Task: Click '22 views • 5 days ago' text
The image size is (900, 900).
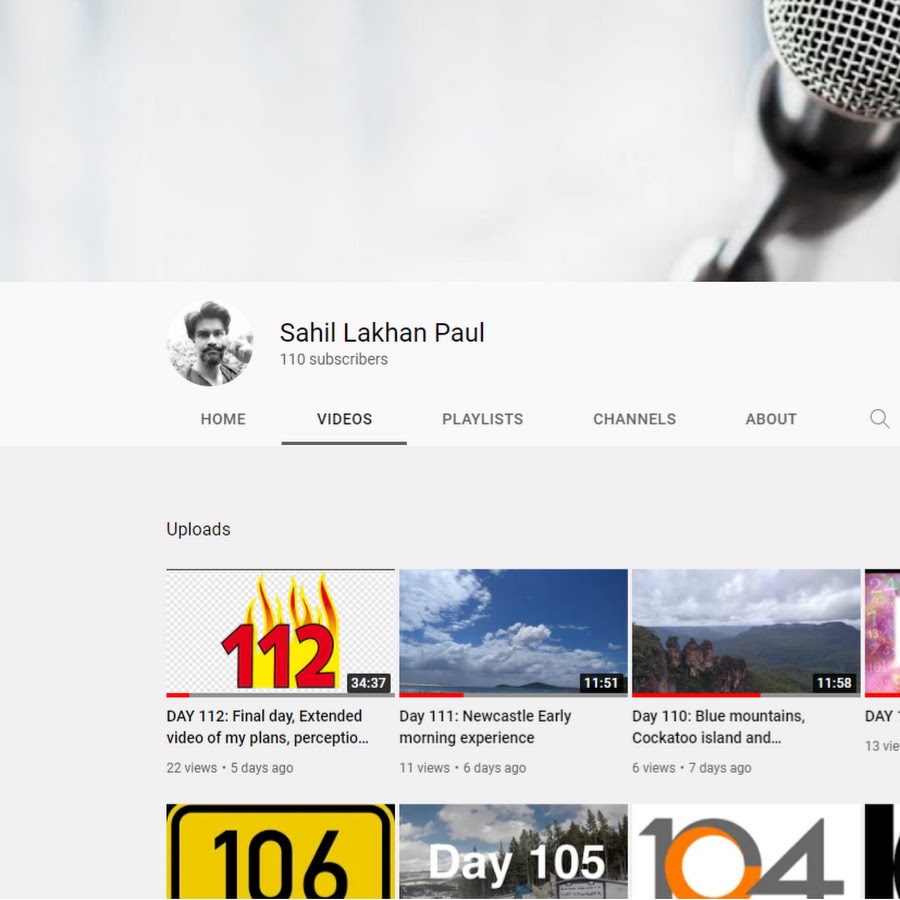Action: coord(230,768)
